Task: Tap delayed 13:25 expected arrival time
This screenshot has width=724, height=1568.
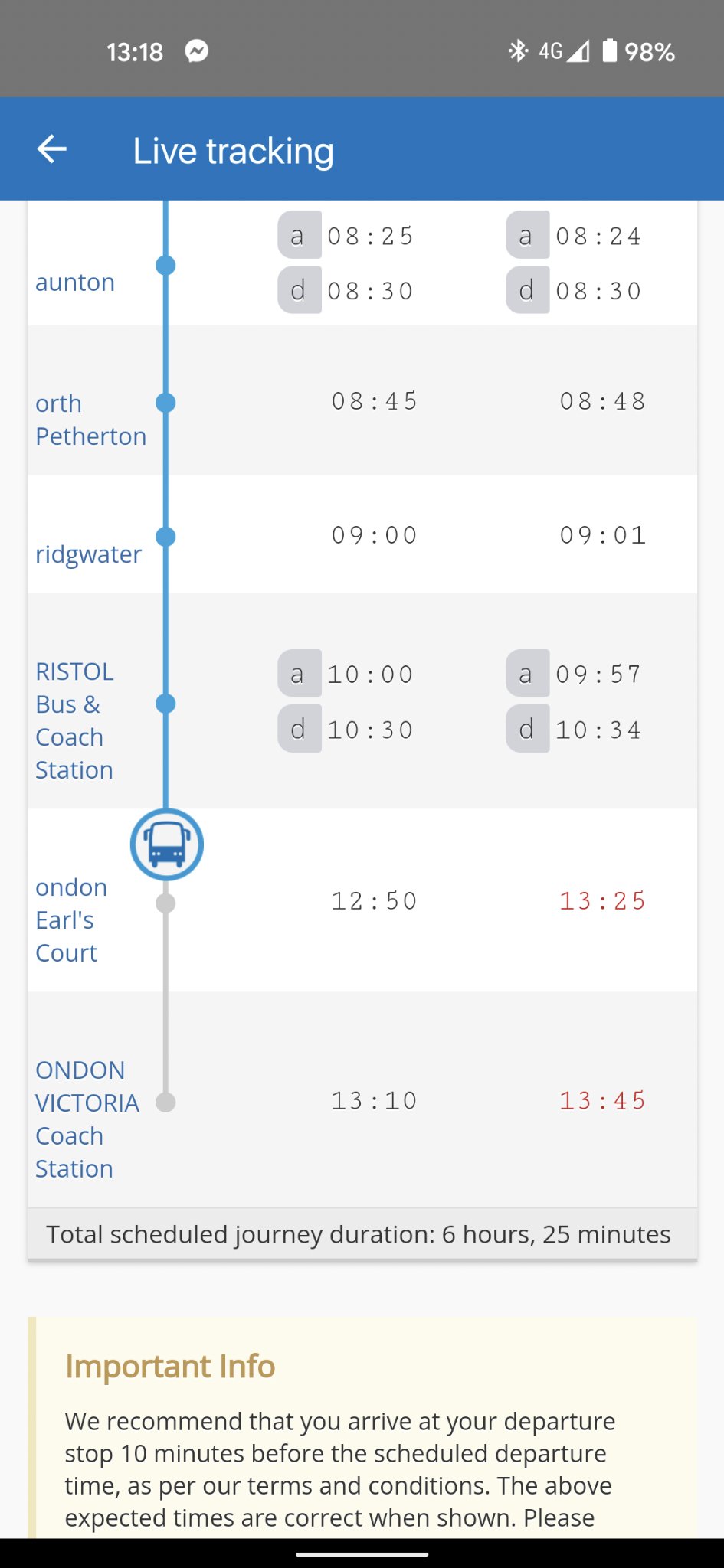Action: tap(602, 901)
